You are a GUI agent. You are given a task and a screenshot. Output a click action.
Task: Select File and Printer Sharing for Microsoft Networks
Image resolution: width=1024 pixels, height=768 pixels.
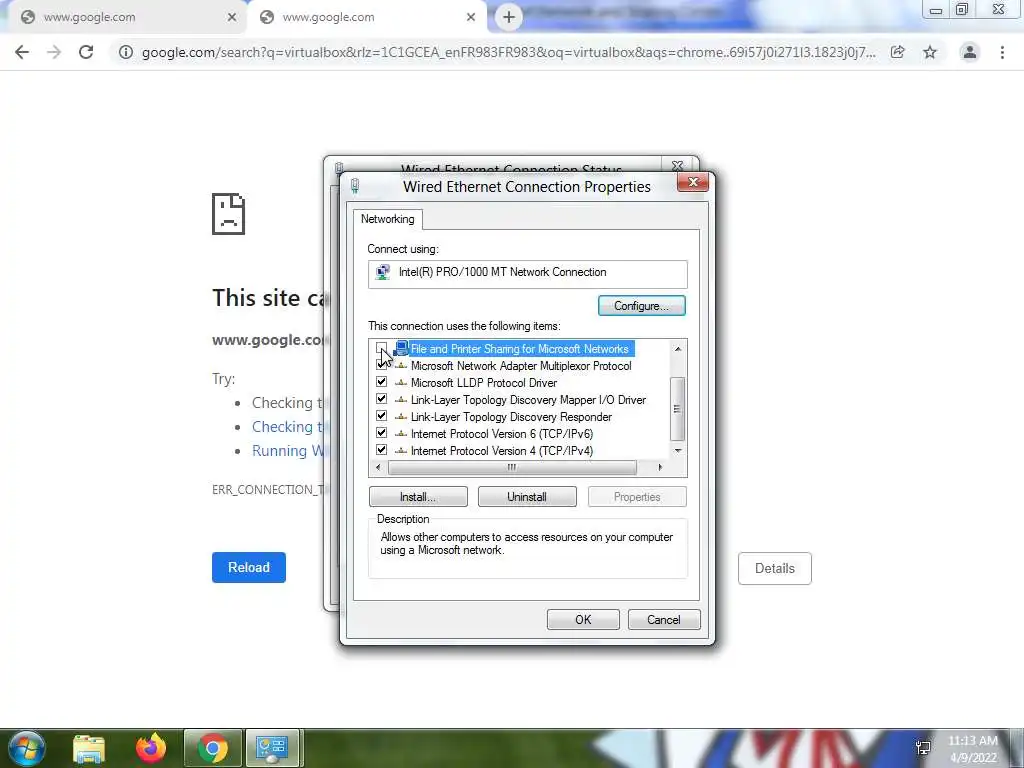(520, 349)
